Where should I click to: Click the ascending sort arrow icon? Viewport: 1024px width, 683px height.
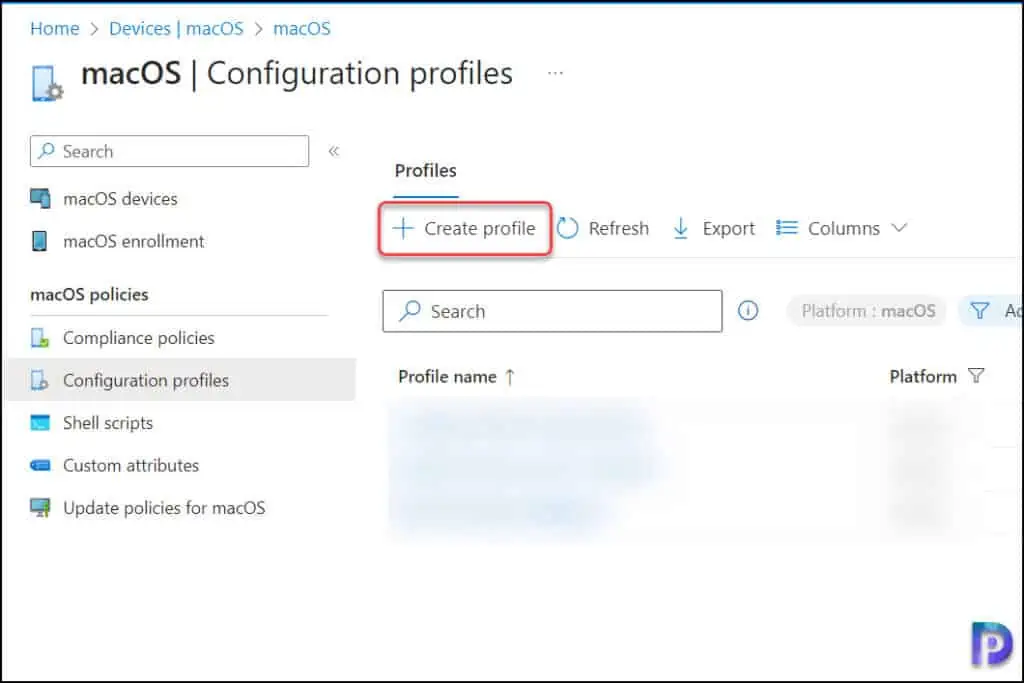510,377
